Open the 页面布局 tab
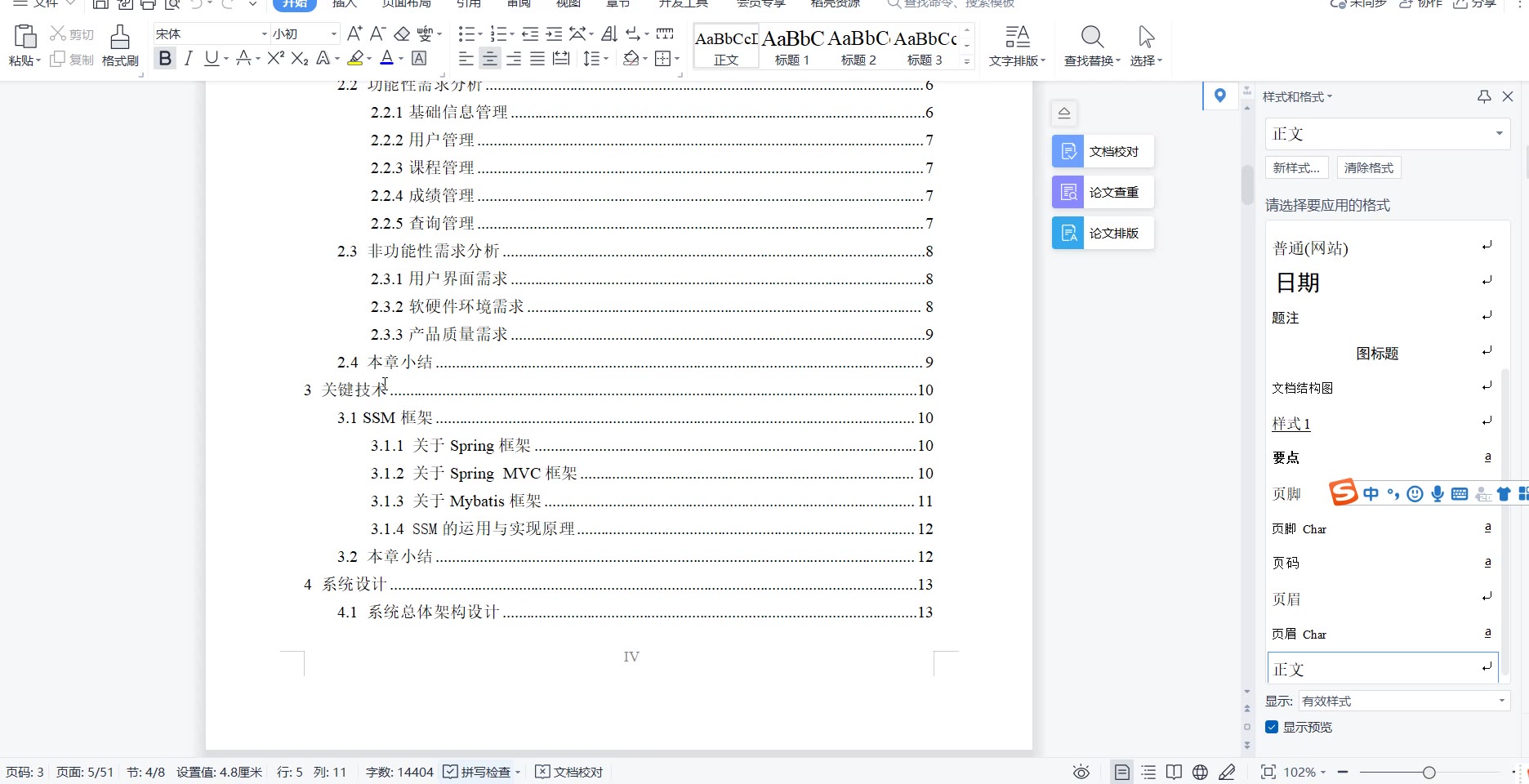The width and height of the screenshot is (1529, 784). pyautogui.click(x=407, y=4)
